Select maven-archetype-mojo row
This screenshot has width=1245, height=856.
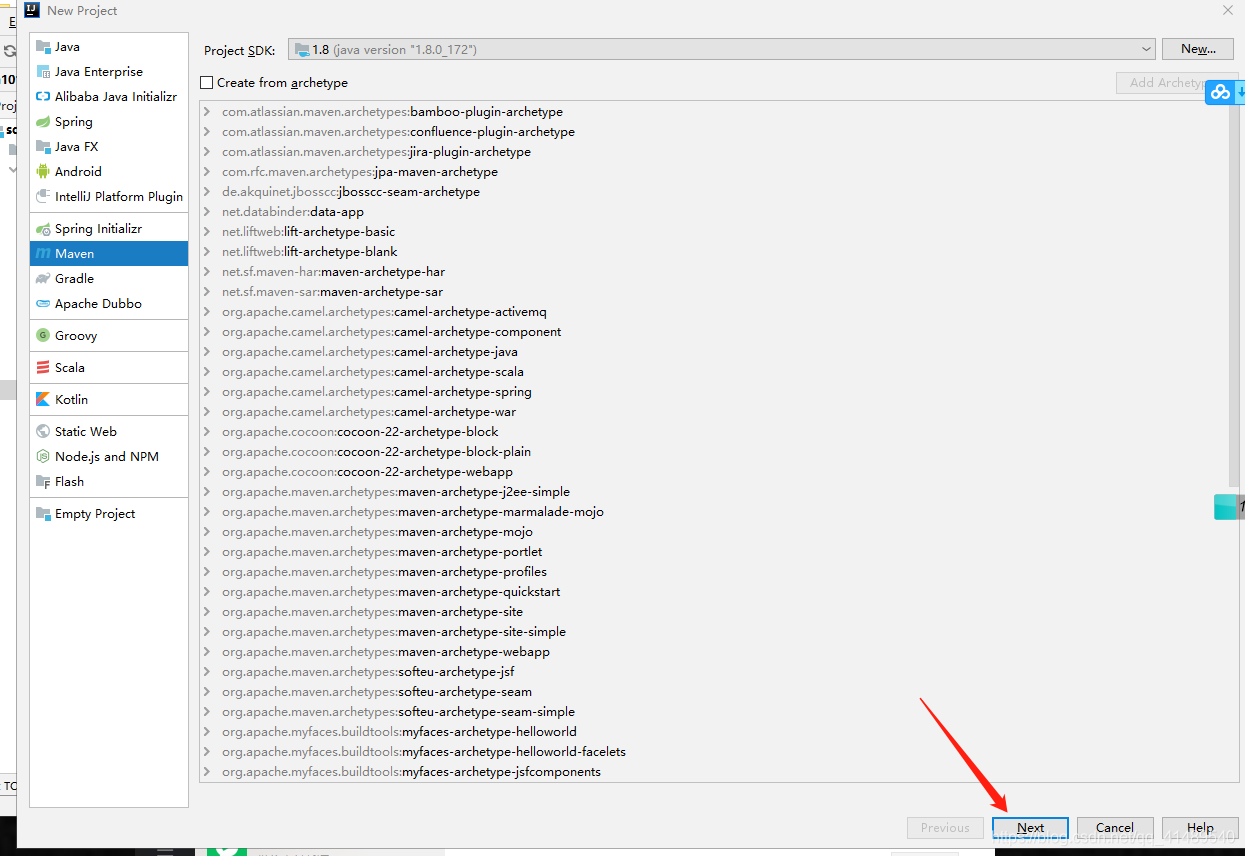point(714,532)
